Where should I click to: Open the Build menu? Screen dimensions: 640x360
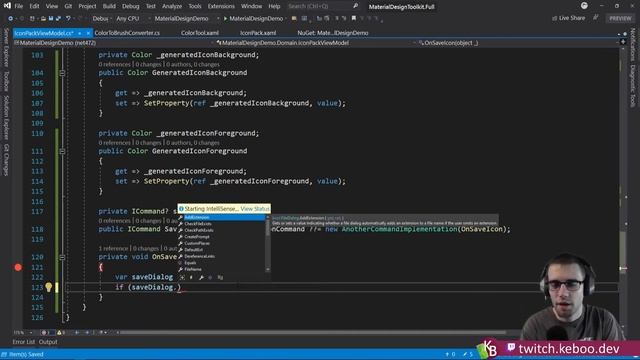coord(109,6)
